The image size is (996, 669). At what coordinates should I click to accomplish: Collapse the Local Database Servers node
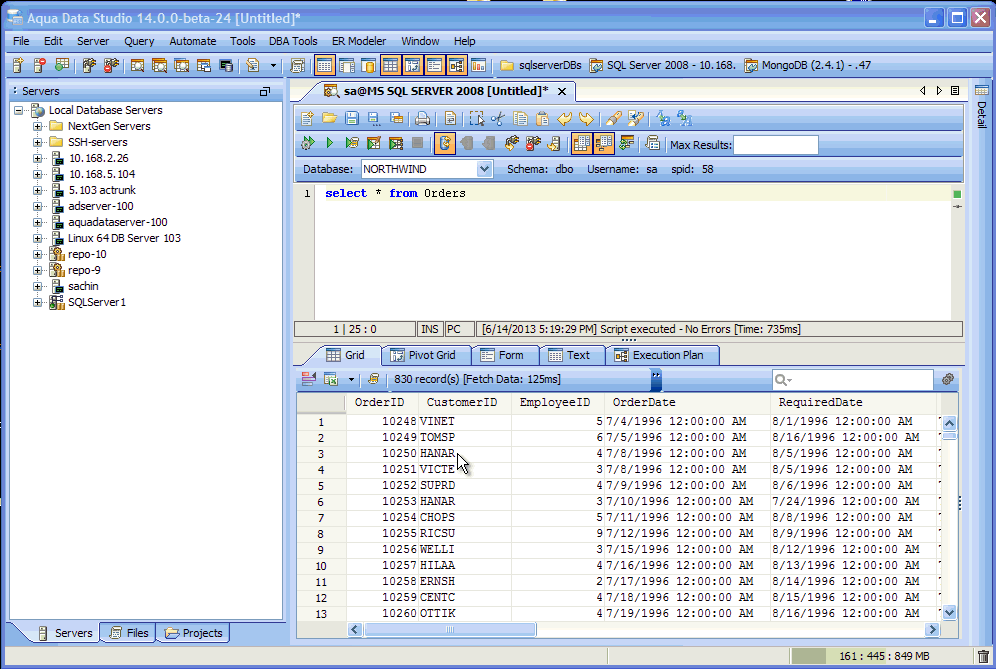(x=18, y=110)
